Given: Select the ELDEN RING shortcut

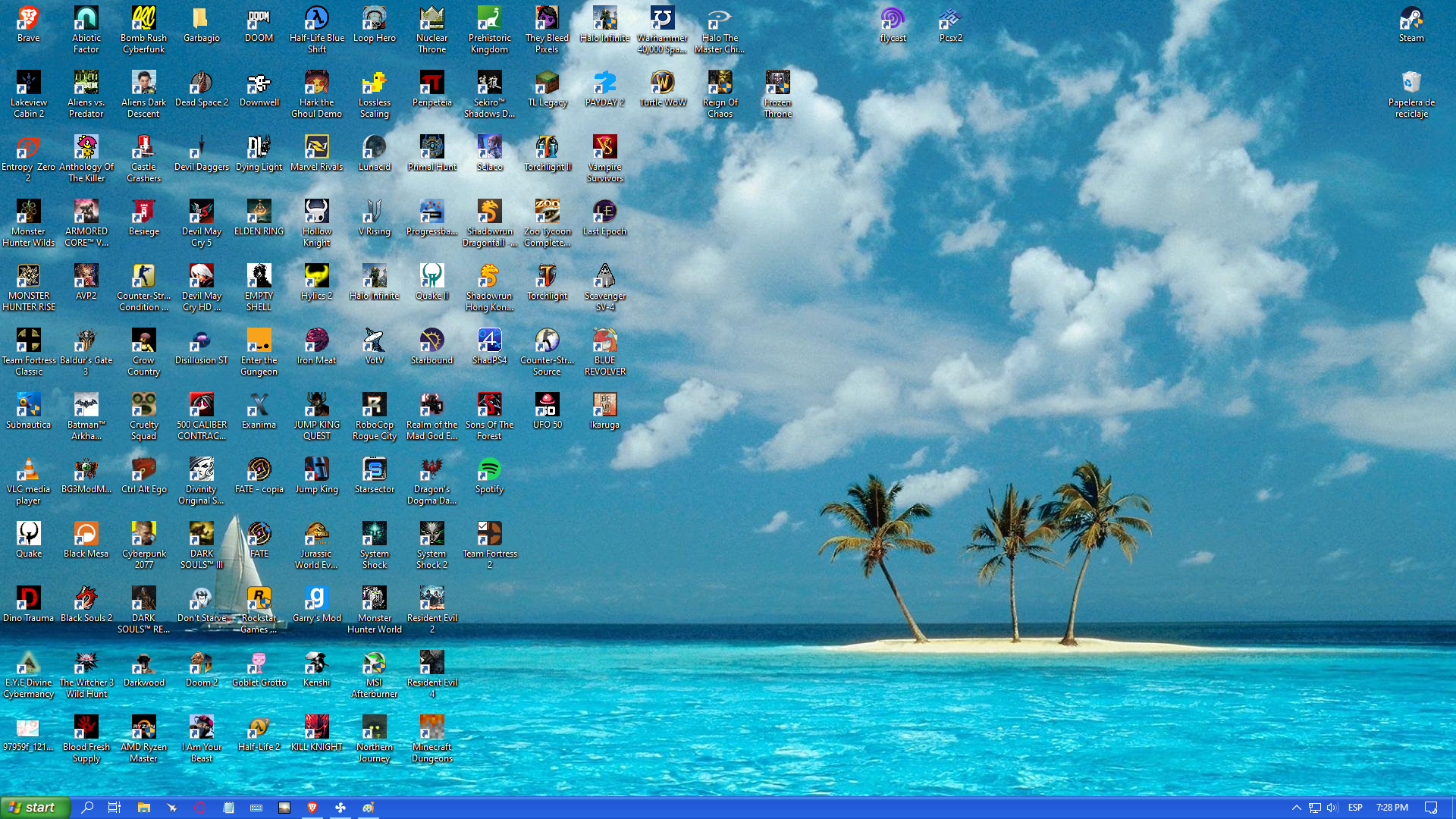Looking at the screenshot, I should tap(259, 218).
